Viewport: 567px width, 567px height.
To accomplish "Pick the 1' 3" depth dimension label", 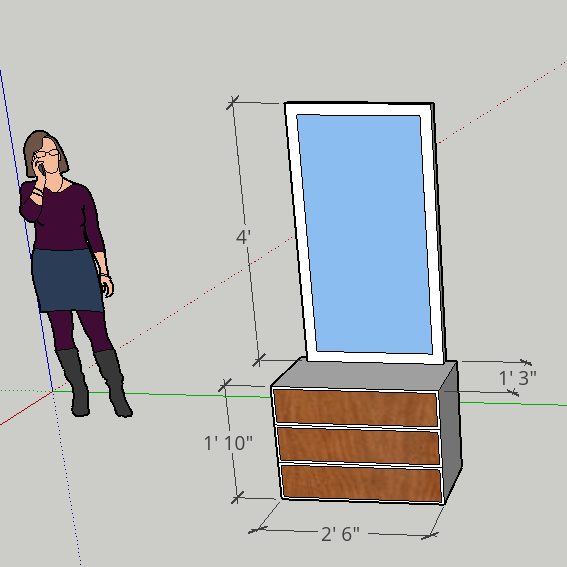I will (517, 378).
